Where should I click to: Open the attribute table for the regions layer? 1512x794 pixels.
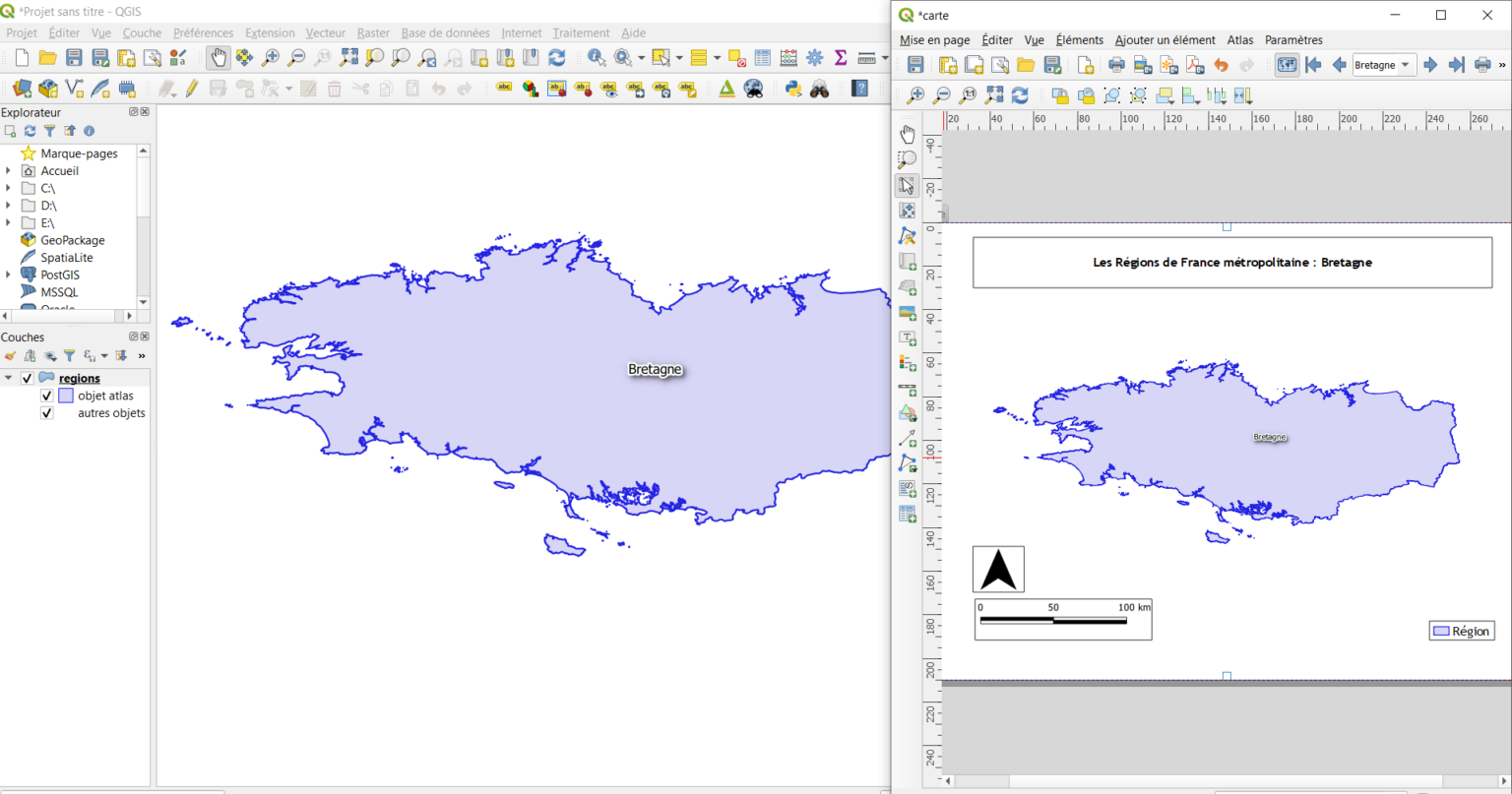click(x=763, y=57)
